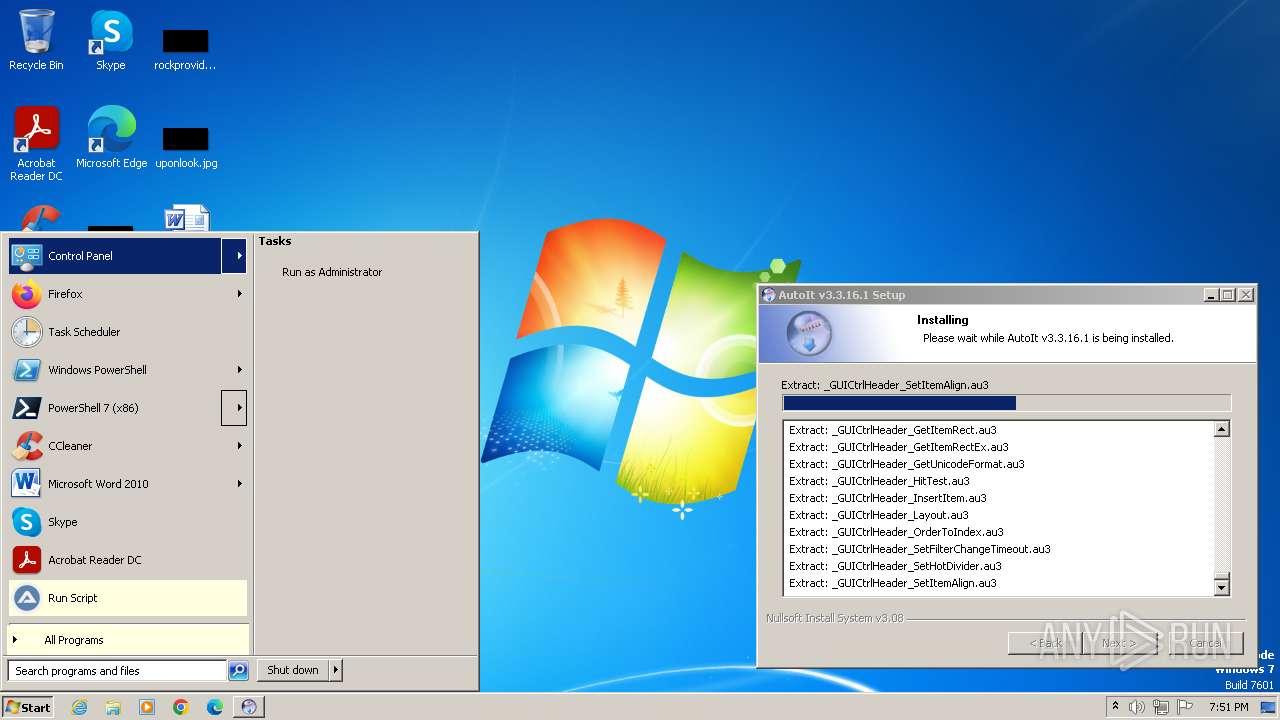Minimize the AutoIt Setup window
The width and height of the screenshot is (1280, 720).
tap(1212, 295)
